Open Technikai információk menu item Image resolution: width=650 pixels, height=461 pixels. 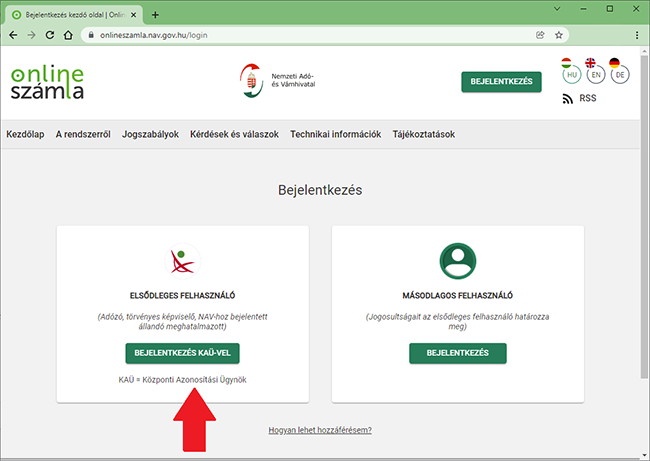(x=335, y=134)
